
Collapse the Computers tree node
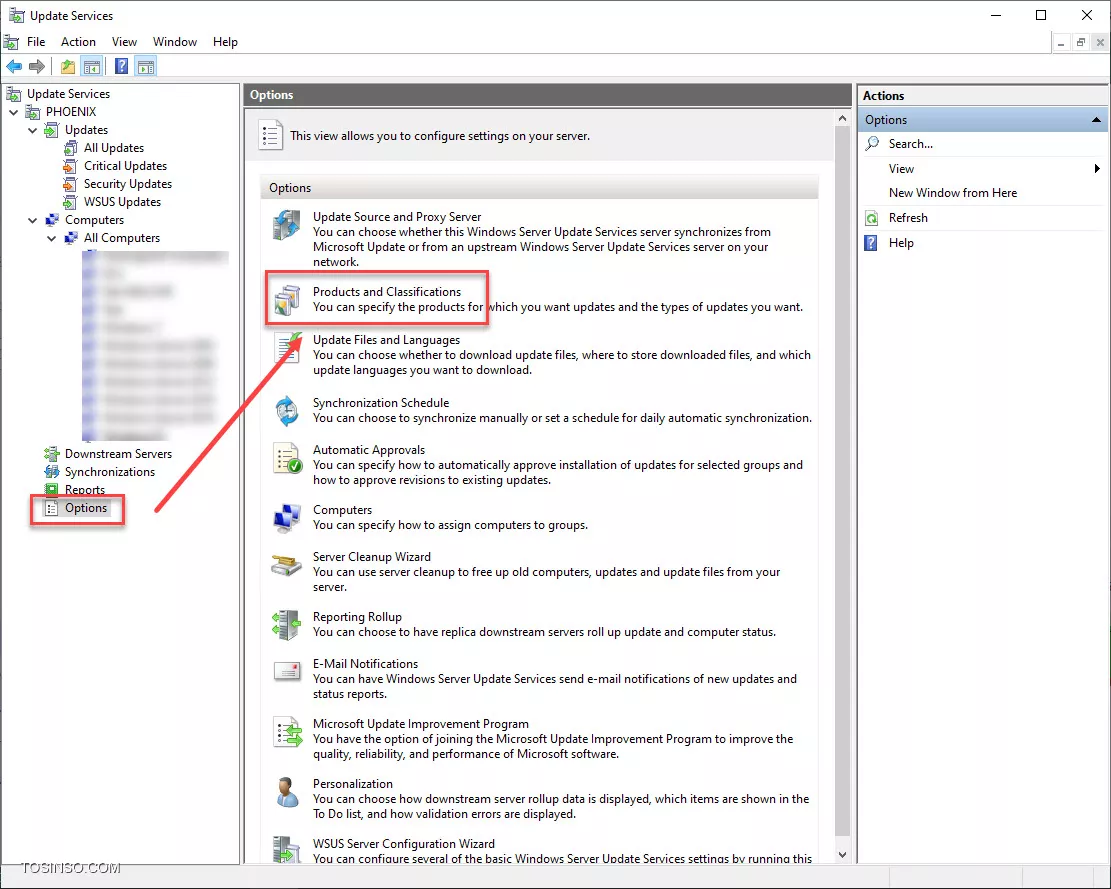33,220
